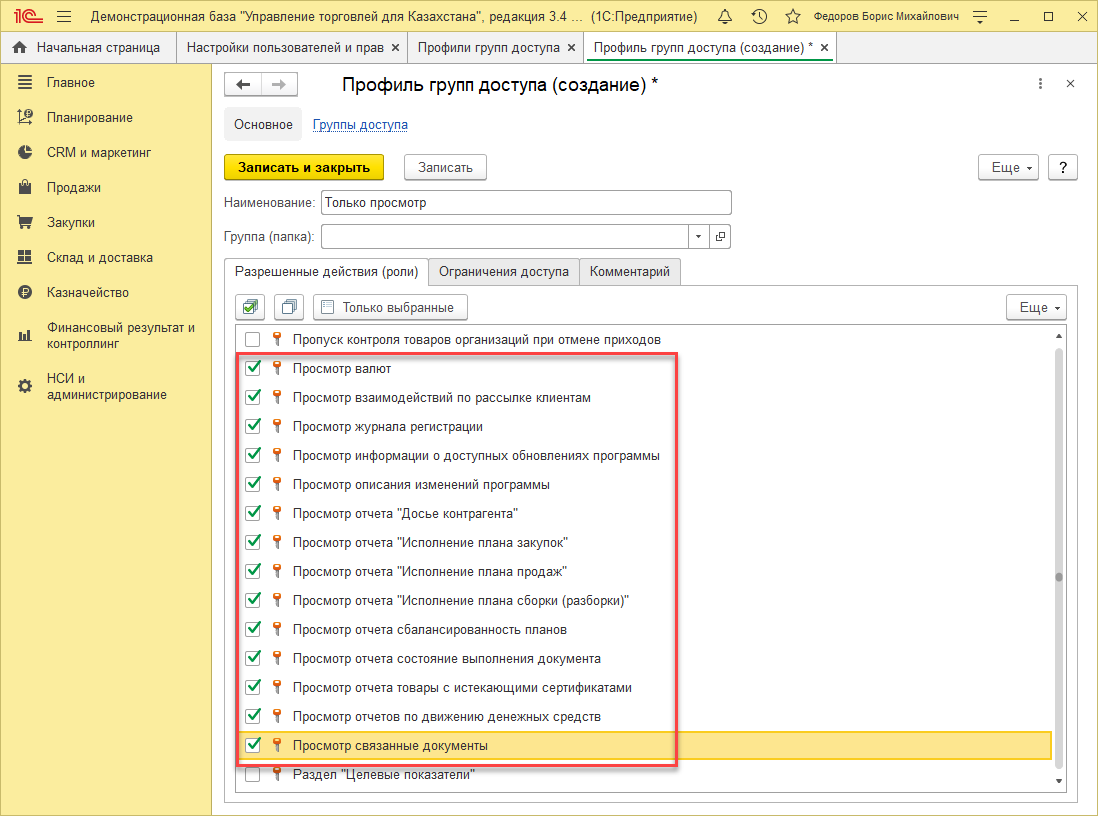Viewport: 1098px width, 816px height.
Task: Open the Группы доступа link
Action: click(360, 125)
